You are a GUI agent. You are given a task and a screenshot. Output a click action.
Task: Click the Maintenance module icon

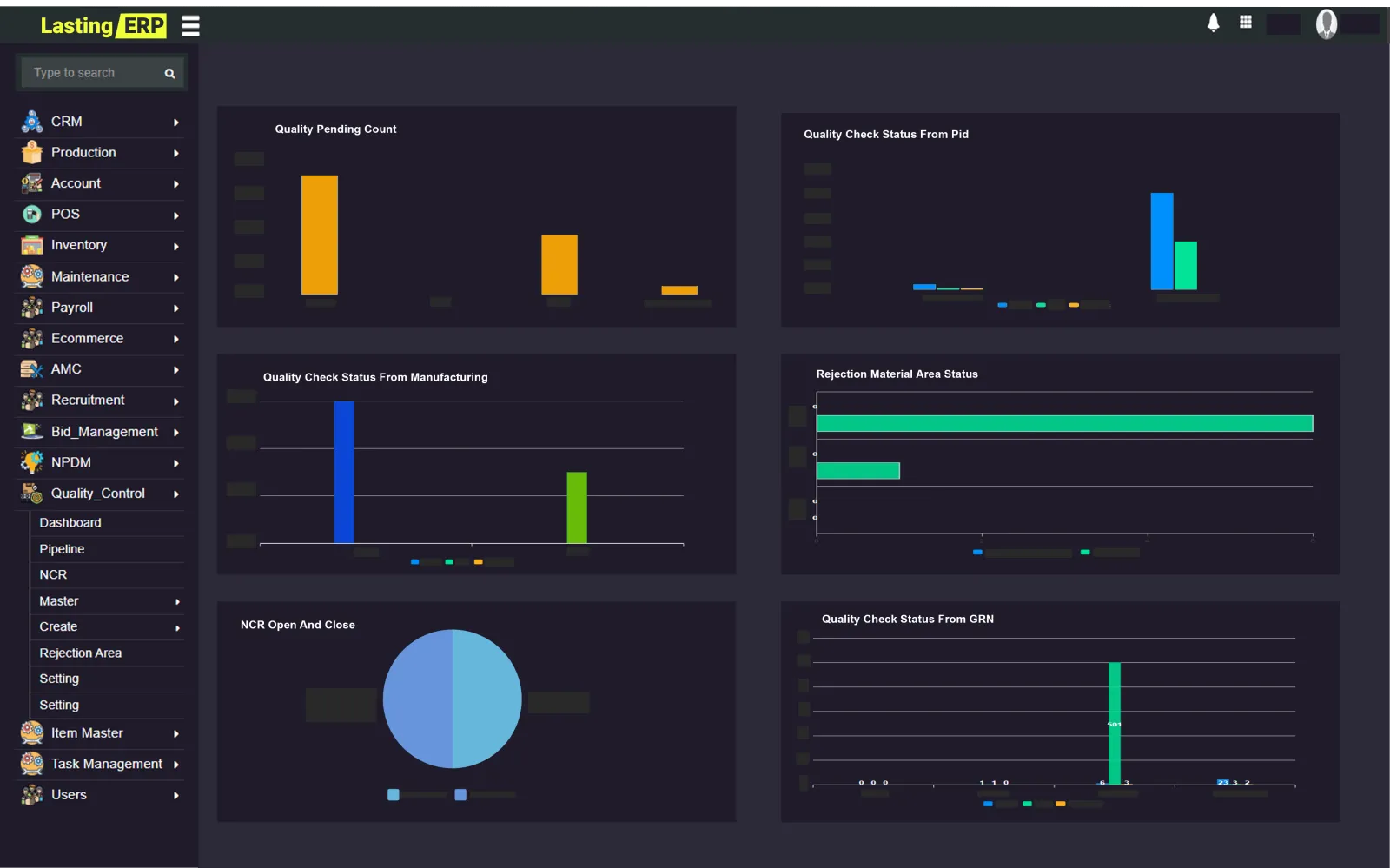[x=32, y=276]
